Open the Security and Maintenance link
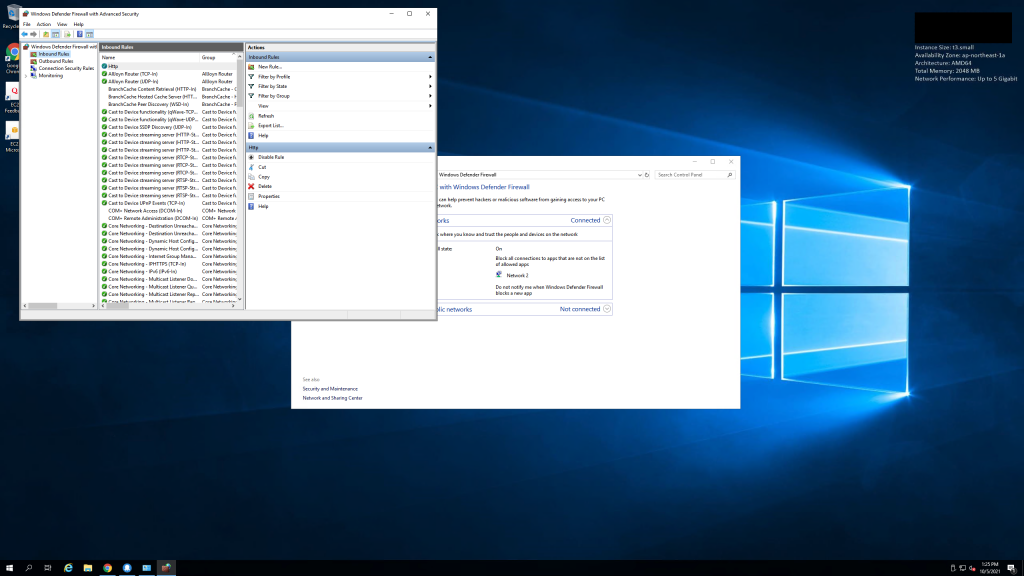Viewport: 1024px width, 576px height. click(x=330, y=389)
